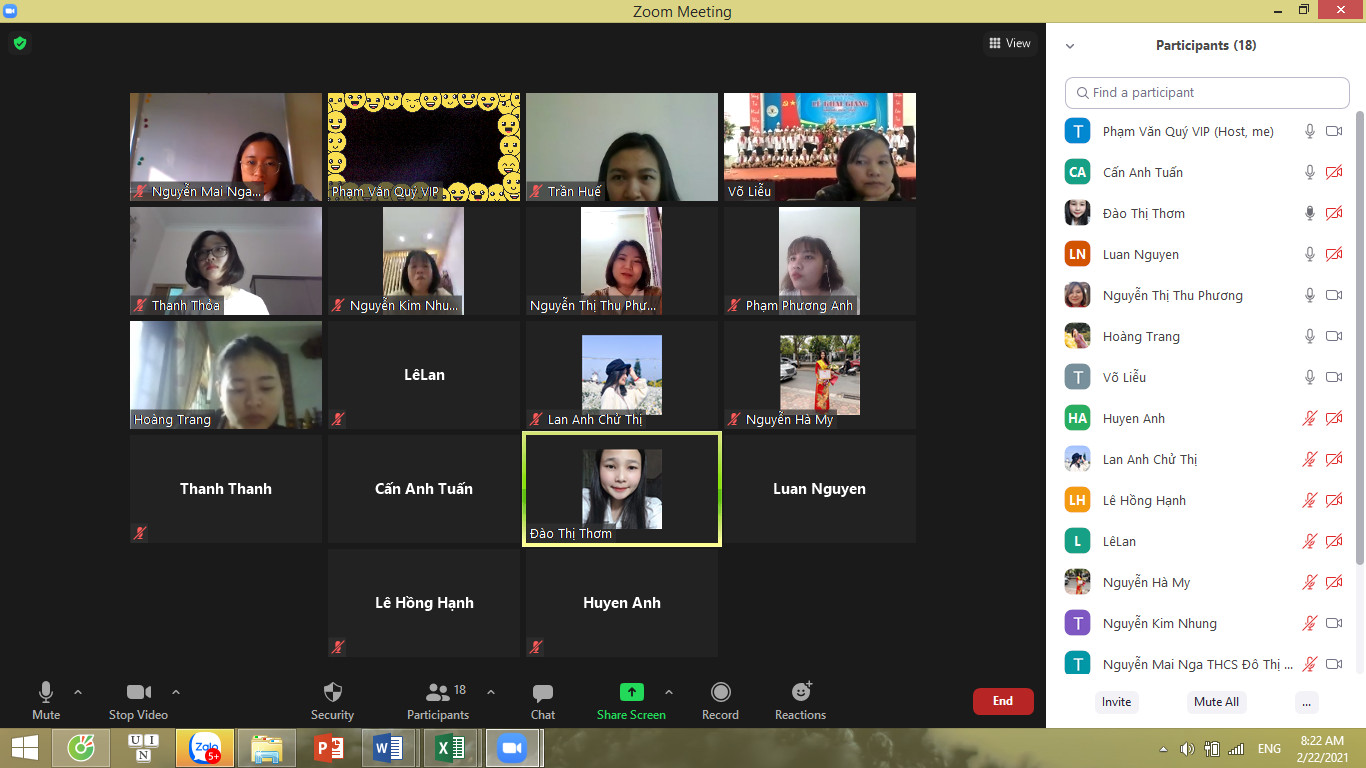Click the green encryption shield icon
Screen dimensions: 1366x768
click(x=19, y=43)
